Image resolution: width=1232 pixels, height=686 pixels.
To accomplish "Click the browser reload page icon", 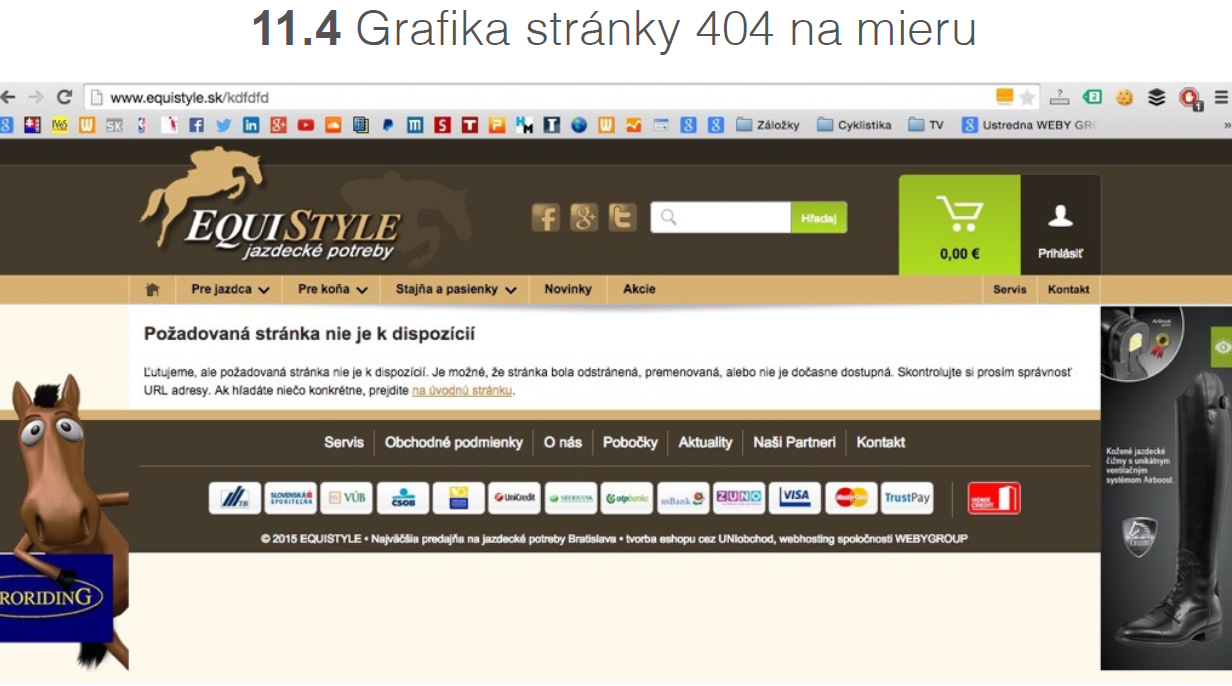I will tap(64, 97).
